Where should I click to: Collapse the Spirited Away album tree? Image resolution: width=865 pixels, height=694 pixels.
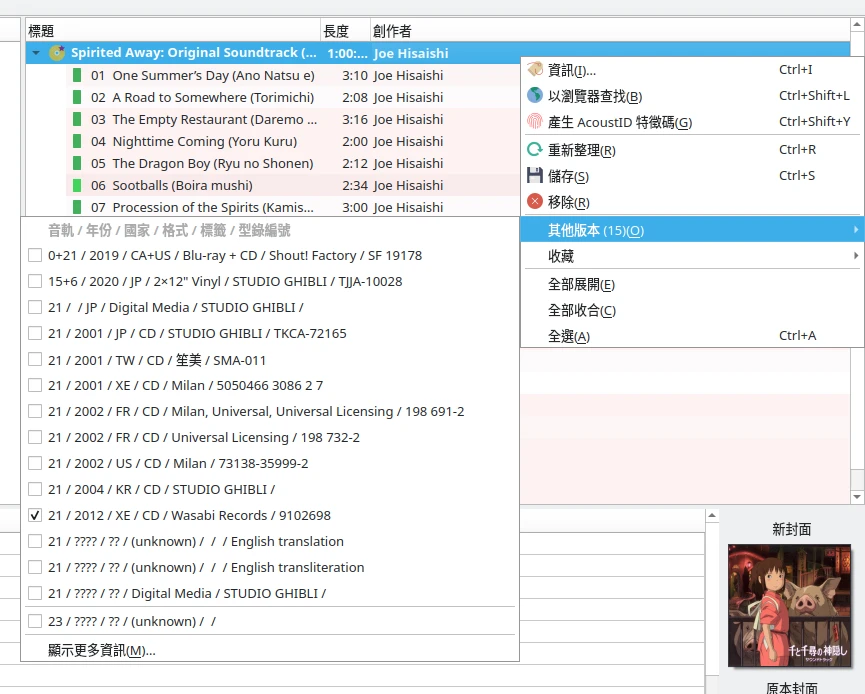36,53
